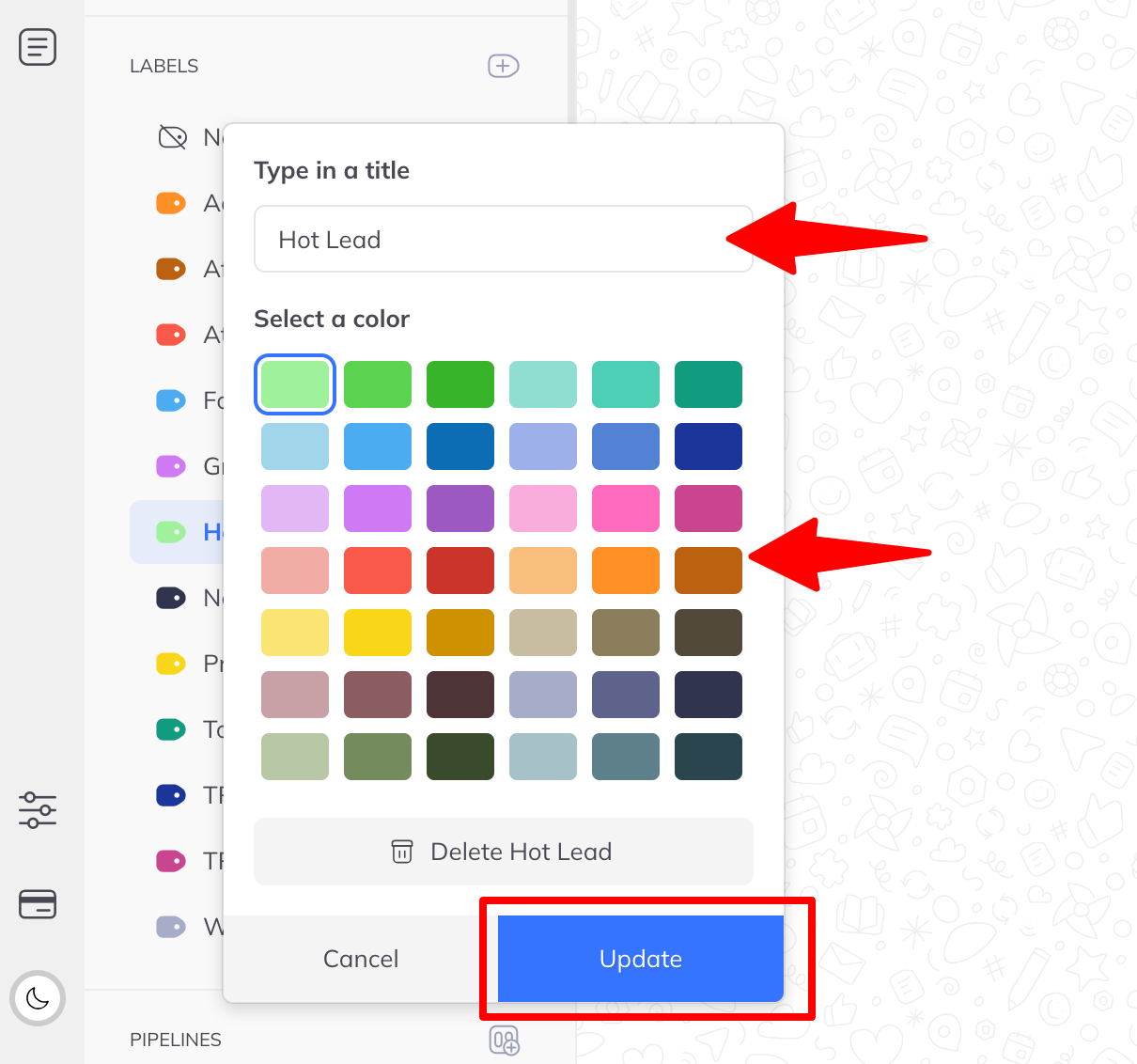
Task: Pick the sage green swatch in last row
Action: pyautogui.click(x=295, y=757)
